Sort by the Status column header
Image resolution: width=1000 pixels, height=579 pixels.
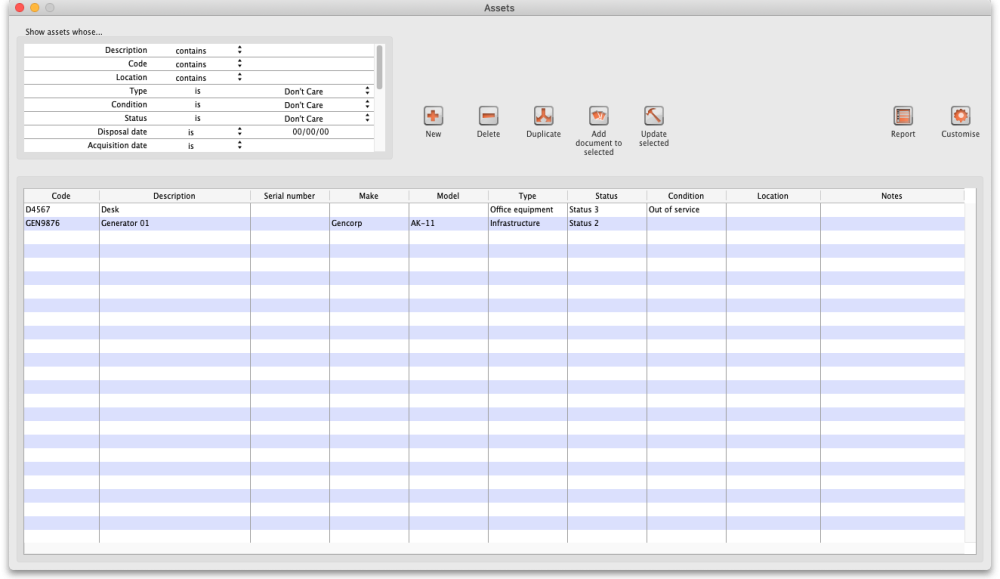606,196
